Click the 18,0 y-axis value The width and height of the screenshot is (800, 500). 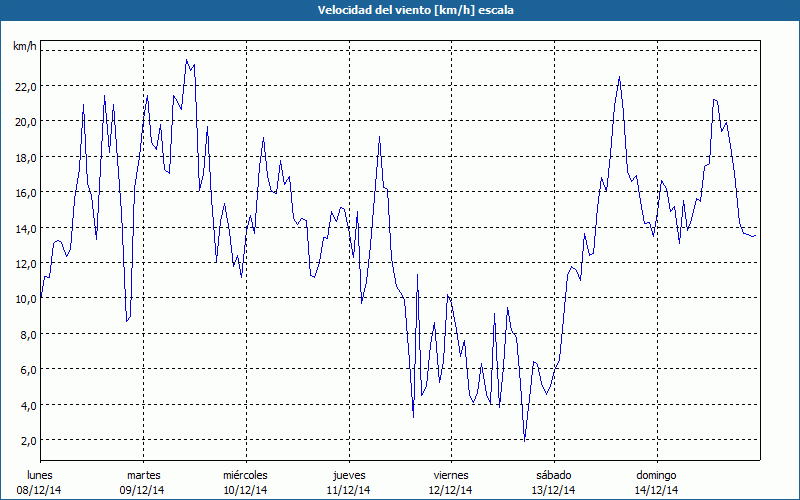(25, 157)
